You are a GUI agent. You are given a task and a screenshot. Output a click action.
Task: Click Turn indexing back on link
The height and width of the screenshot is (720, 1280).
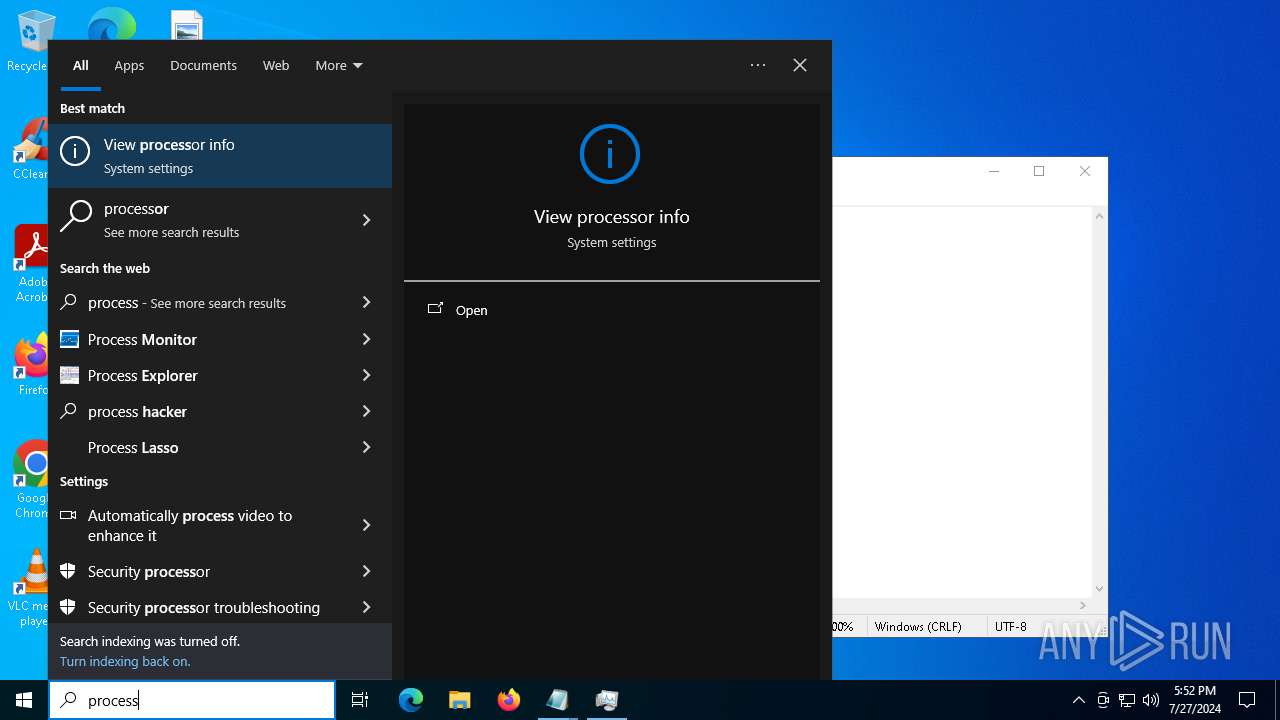pos(125,661)
